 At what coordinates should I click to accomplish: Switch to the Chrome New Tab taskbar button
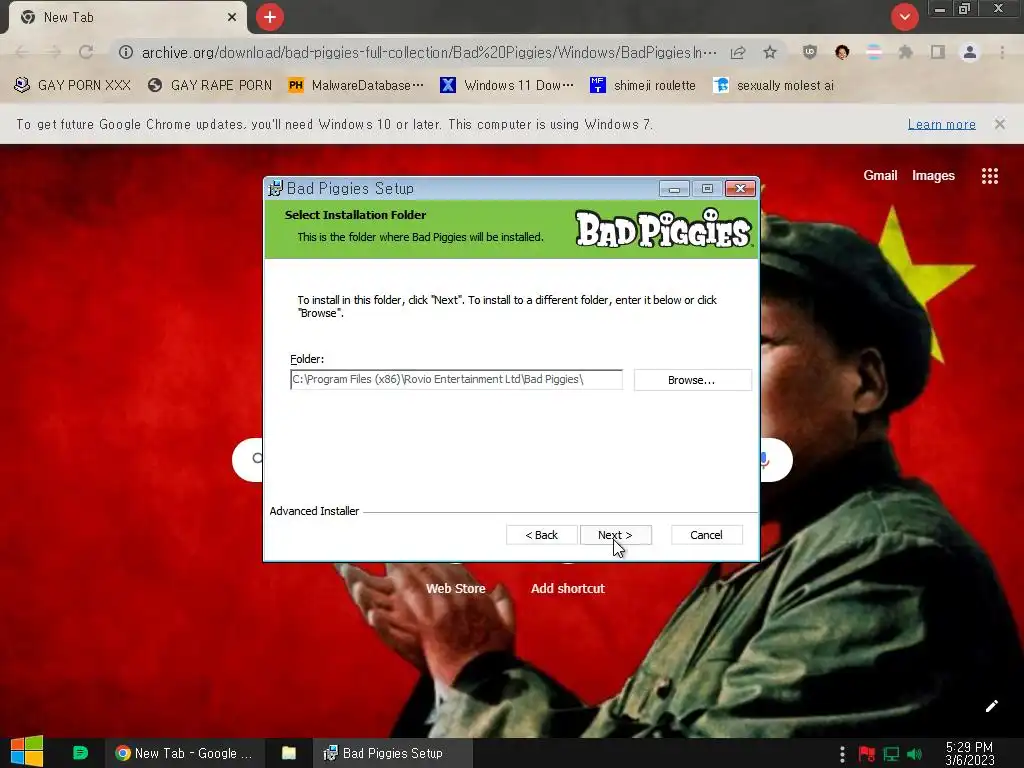pos(184,753)
